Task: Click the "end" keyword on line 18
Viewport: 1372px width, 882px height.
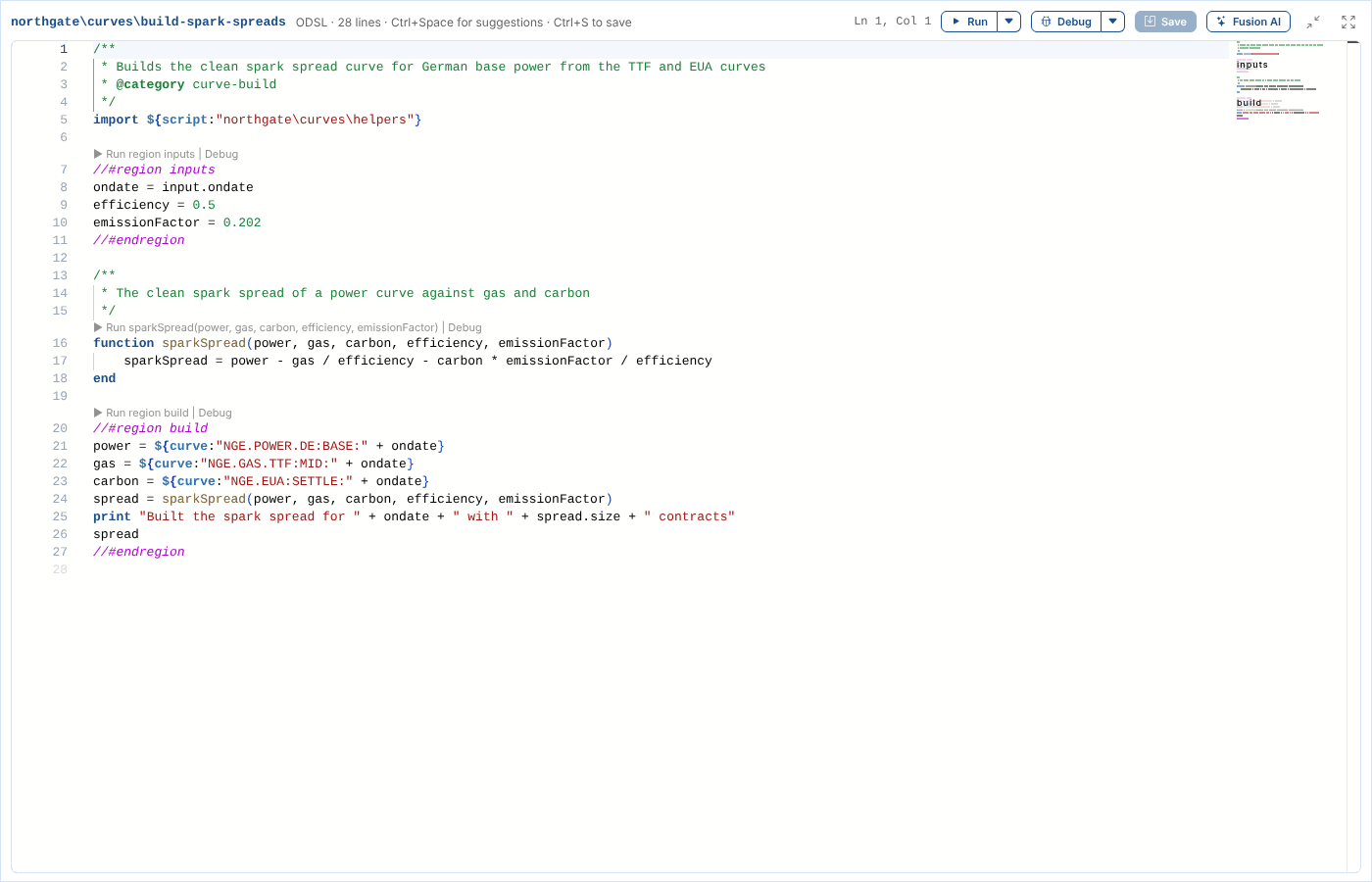Action: point(104,378)
